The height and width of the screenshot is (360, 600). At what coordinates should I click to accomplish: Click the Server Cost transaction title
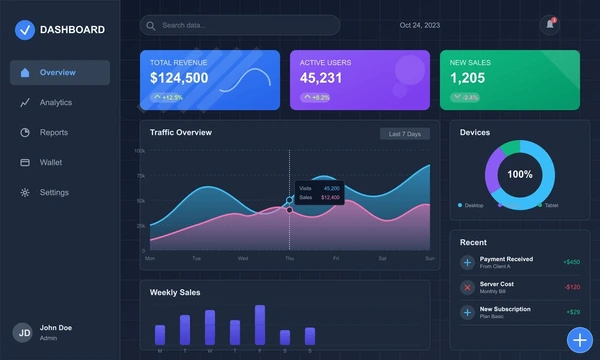pos(497,284)
